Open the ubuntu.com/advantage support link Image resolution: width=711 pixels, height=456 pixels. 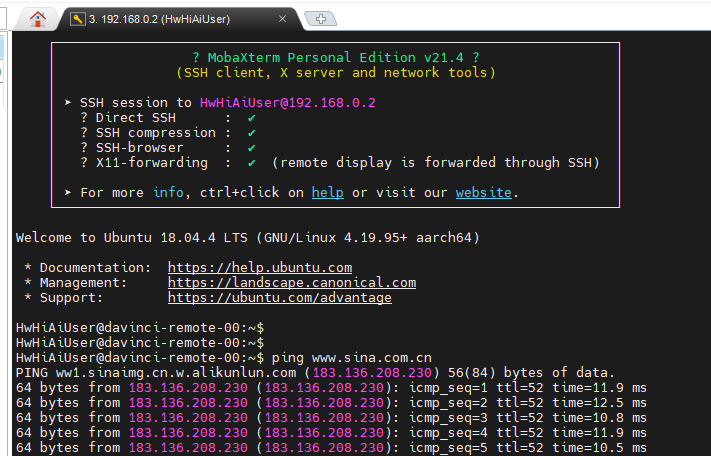point(279,298)
